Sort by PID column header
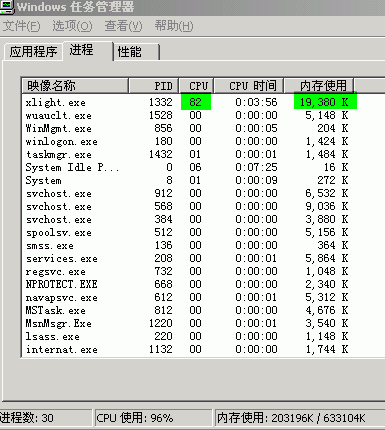385x430 pixels. 154,86
